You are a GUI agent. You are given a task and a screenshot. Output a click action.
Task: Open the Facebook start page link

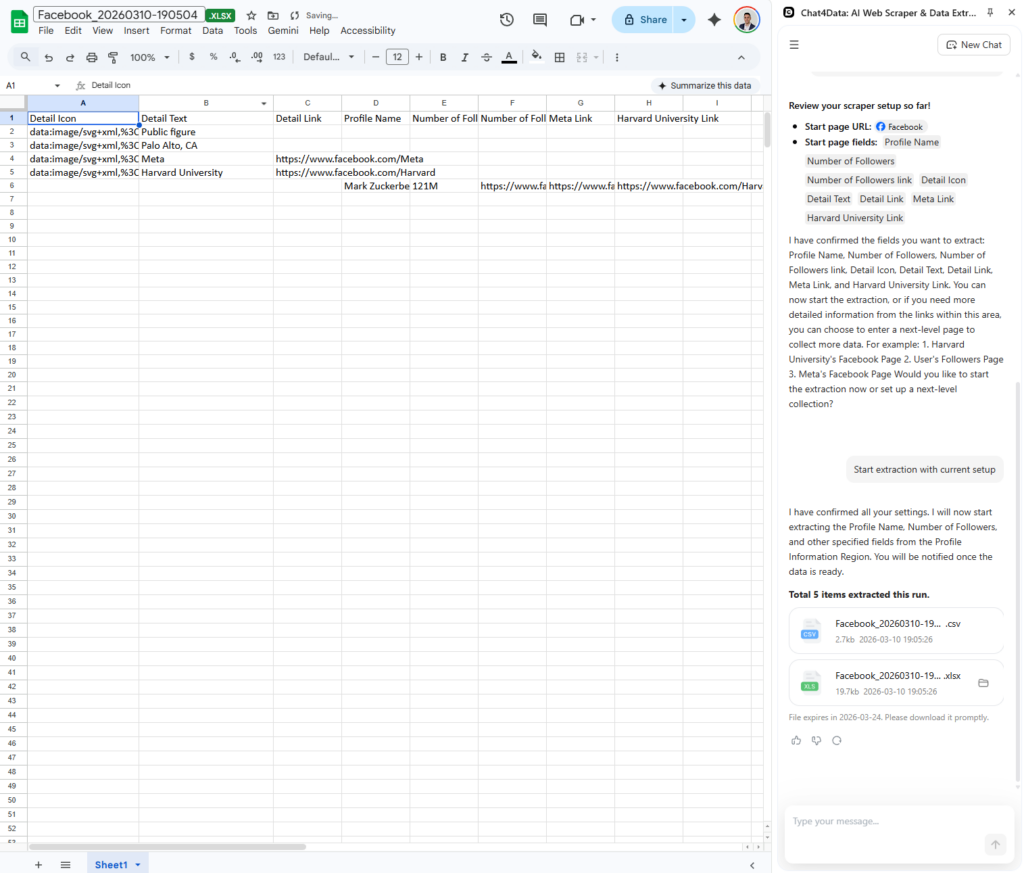899,127
